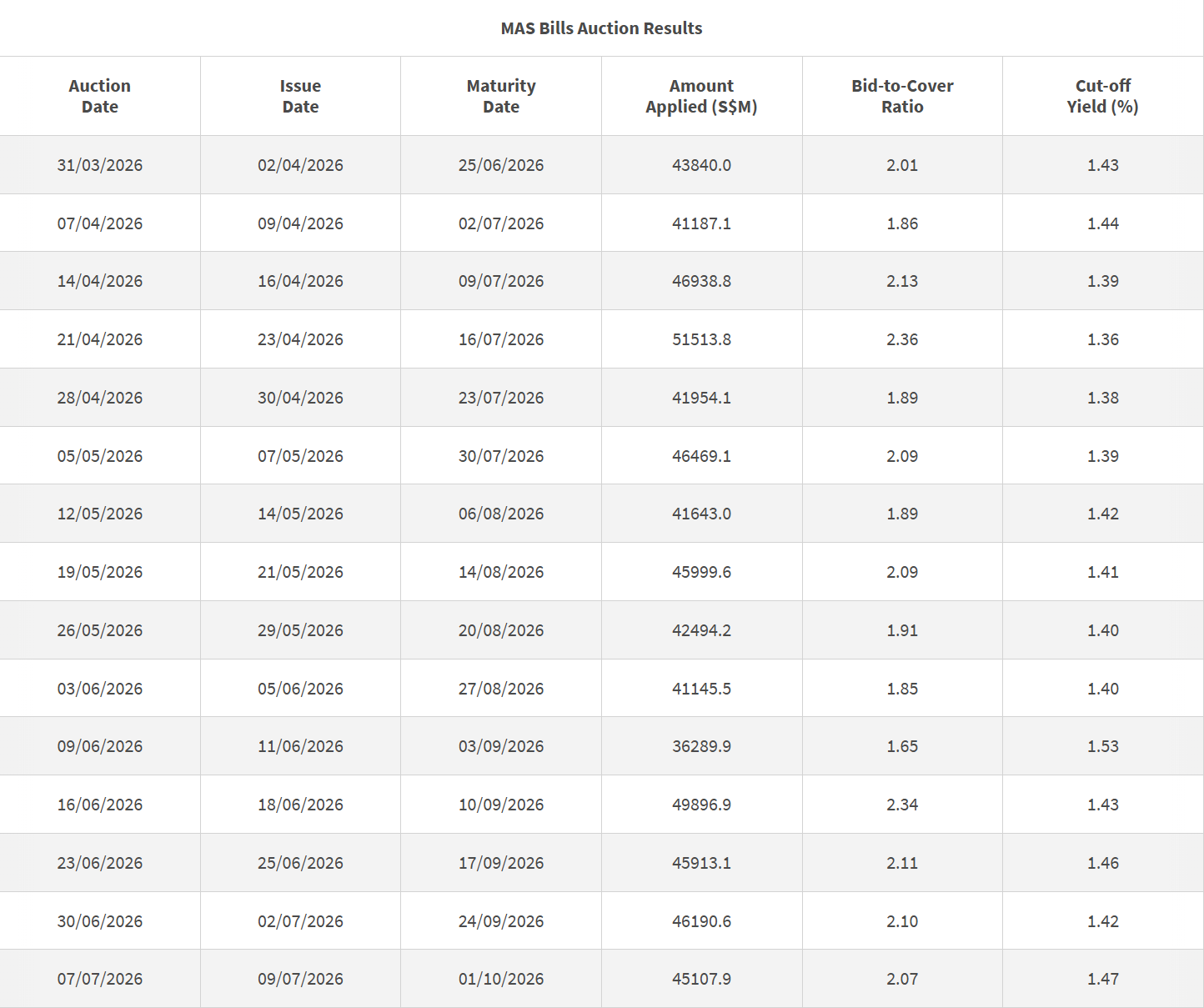Click bid-to-cover ratio 2.13

point(902,281)
